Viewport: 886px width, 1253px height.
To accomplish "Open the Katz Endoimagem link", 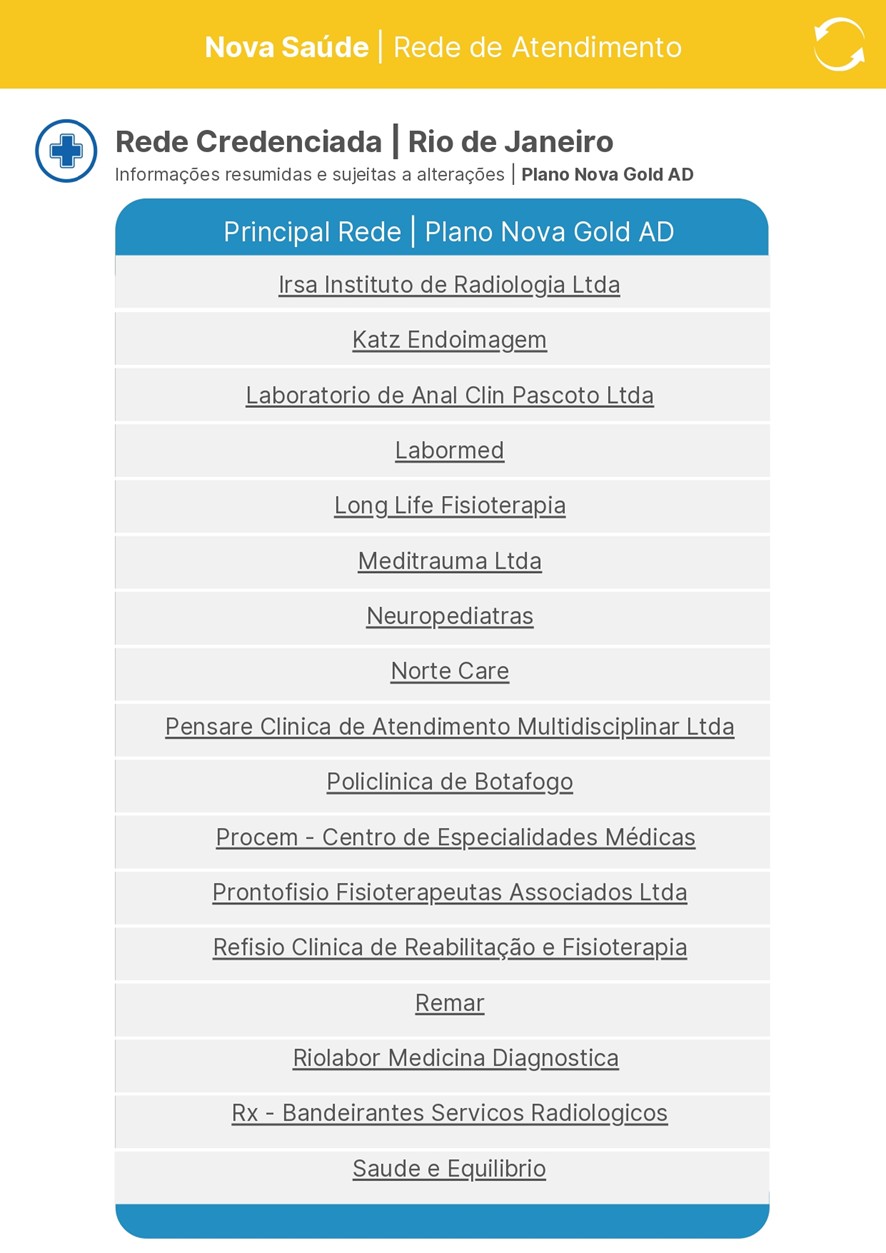I will point(449,340).
